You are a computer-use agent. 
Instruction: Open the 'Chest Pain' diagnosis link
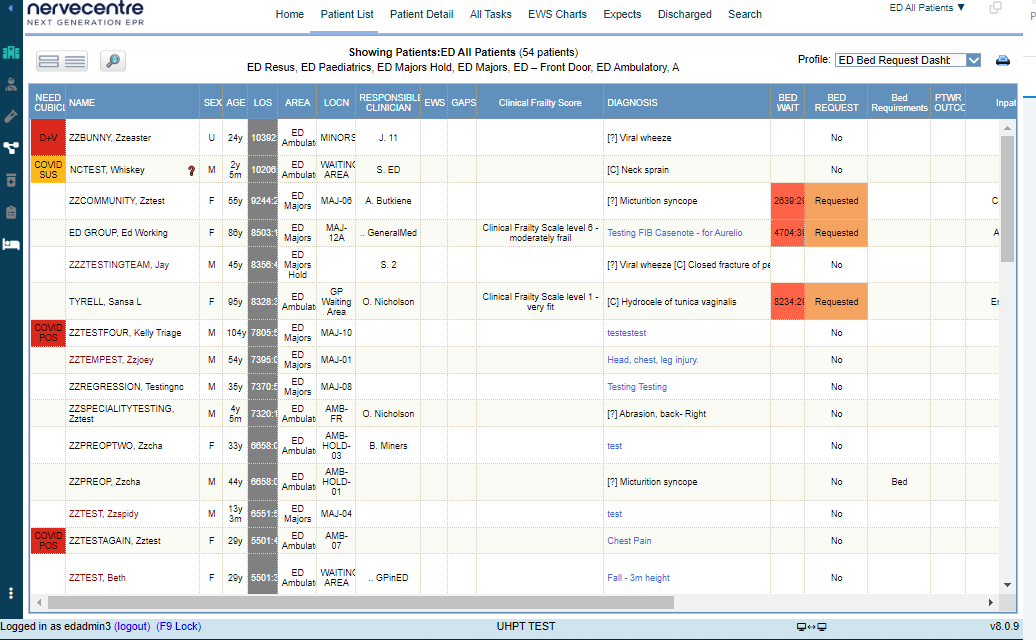(x=629, y=540)
